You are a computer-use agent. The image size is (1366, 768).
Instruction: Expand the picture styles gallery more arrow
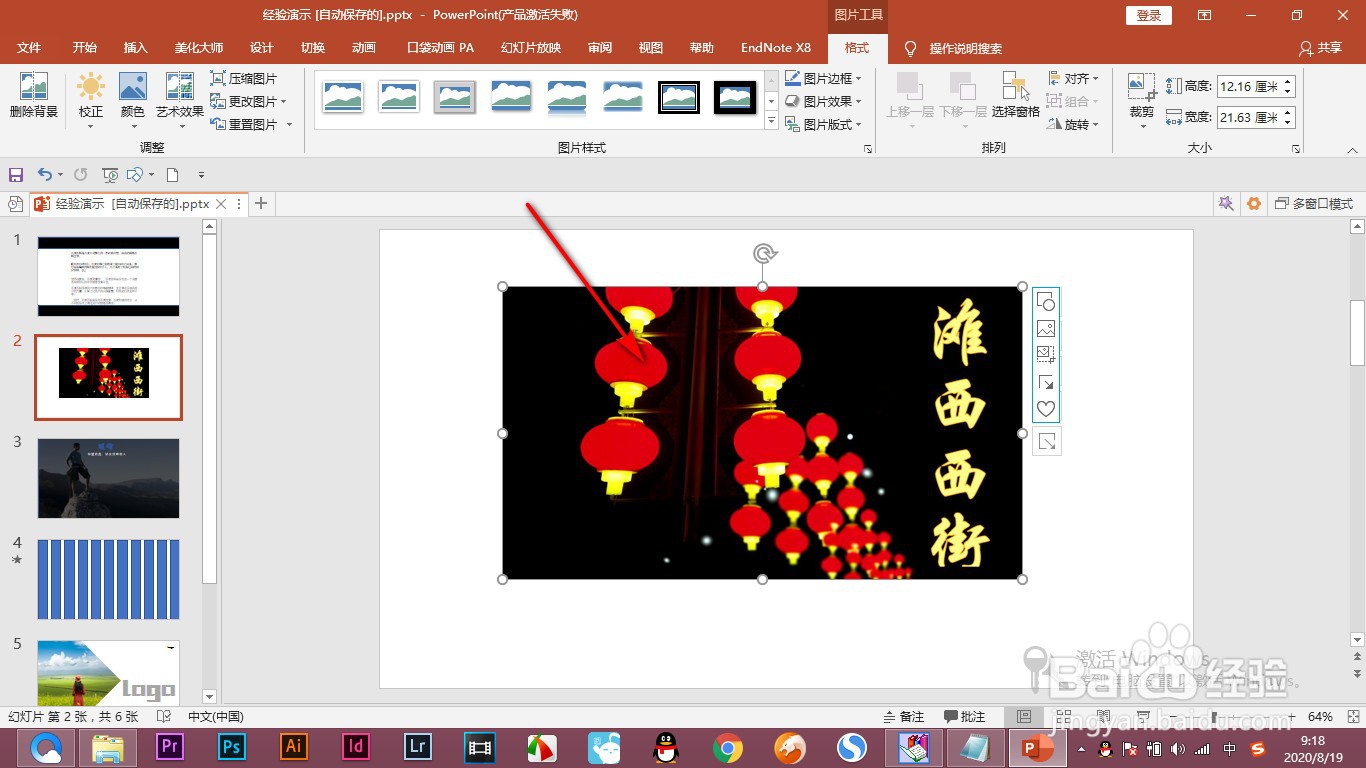point(771,121)
